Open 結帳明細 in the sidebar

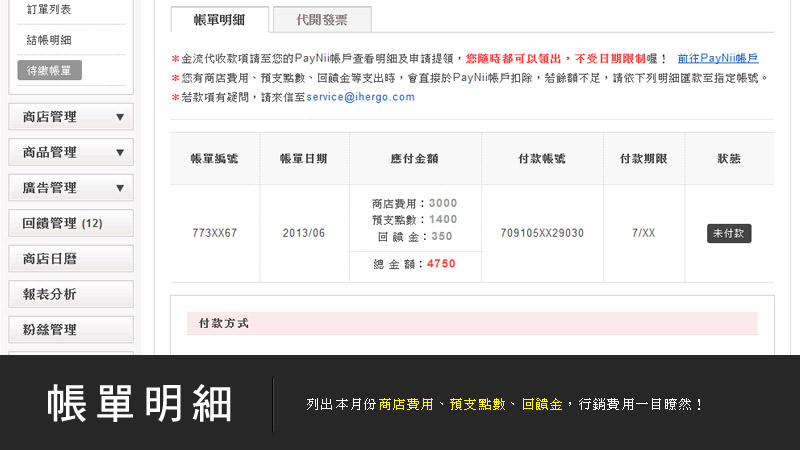click(49, 41)
